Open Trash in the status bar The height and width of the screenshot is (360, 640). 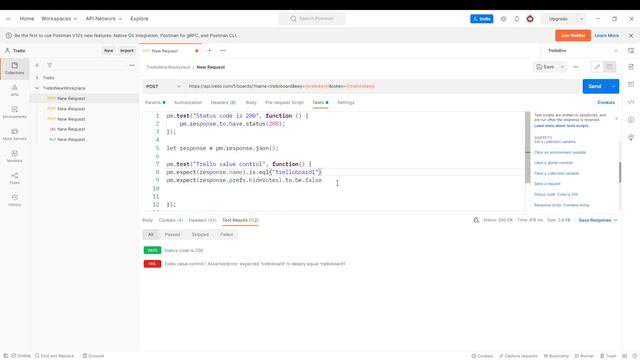pyautogui.click(x=608, y=356)
